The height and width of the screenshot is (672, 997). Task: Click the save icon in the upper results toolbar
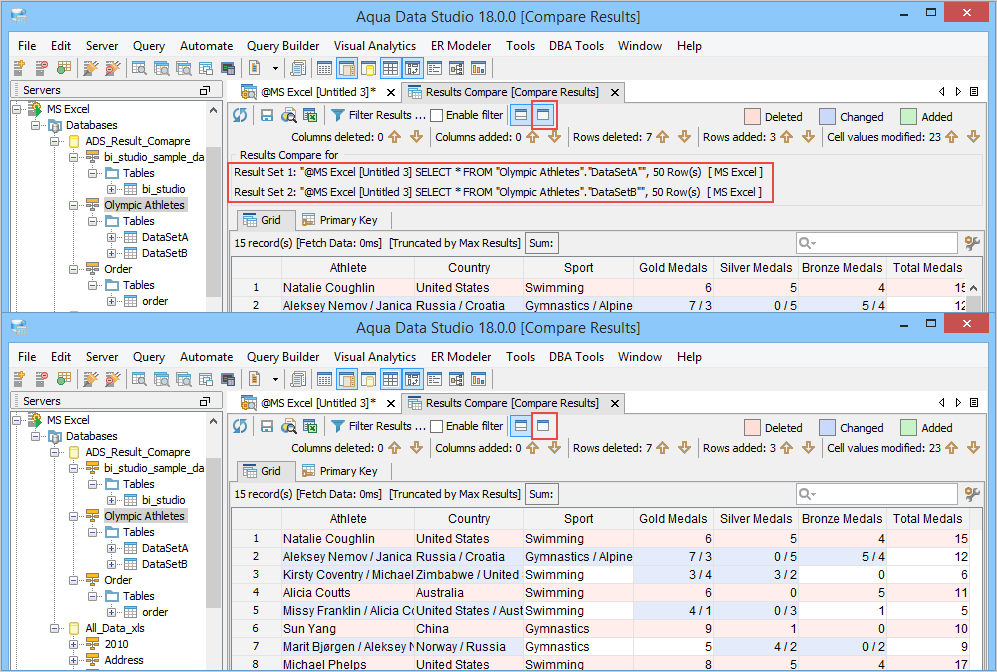(x=267, y=116)
